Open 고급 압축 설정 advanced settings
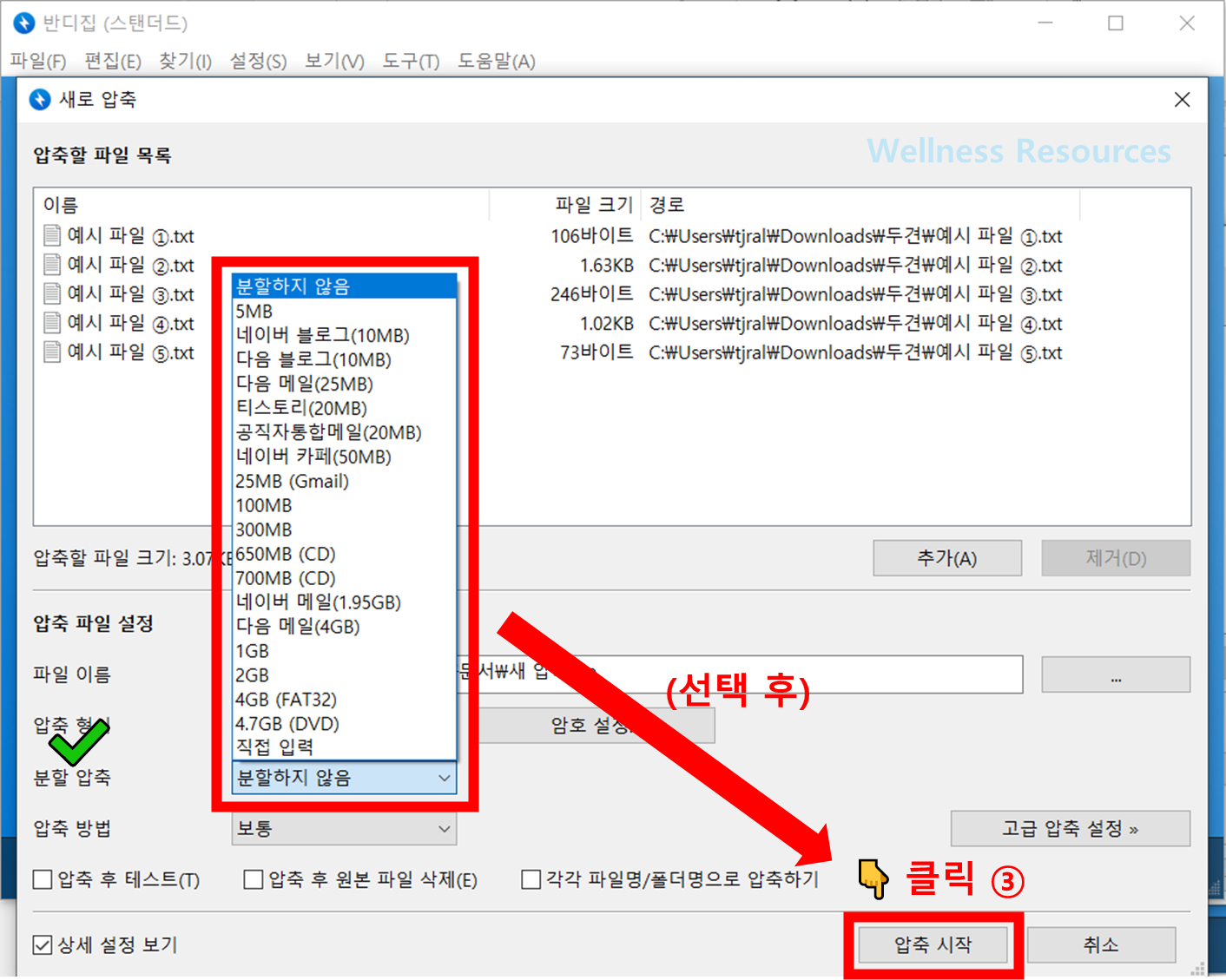The height and width of the screenshot is (980, 1226). tap(1071, 829)
